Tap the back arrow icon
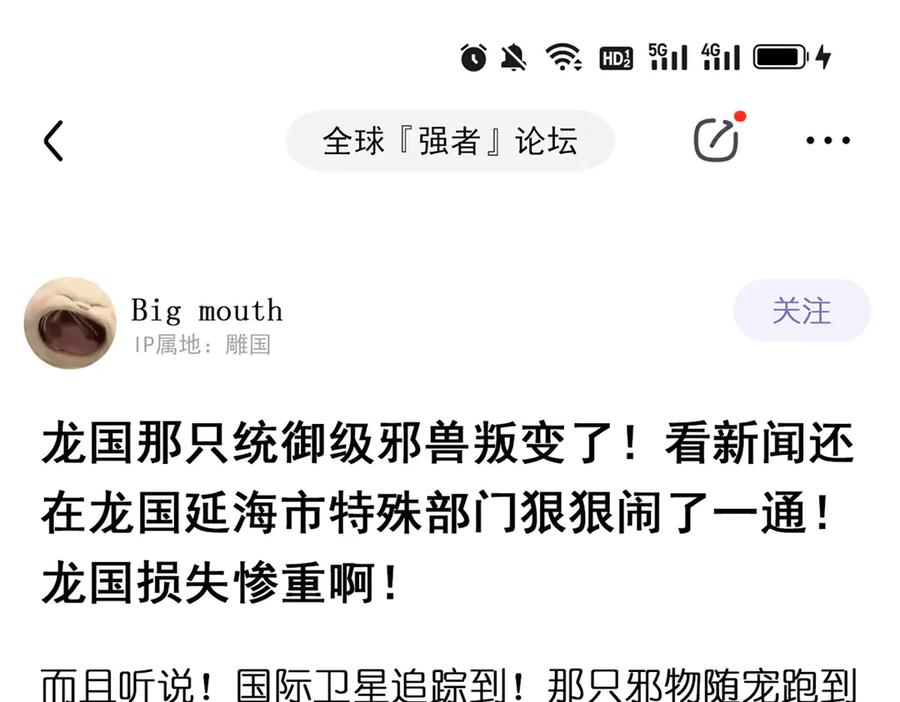This screenshot has width=900, height=702. pyautogui.click(x=53, y=141)
